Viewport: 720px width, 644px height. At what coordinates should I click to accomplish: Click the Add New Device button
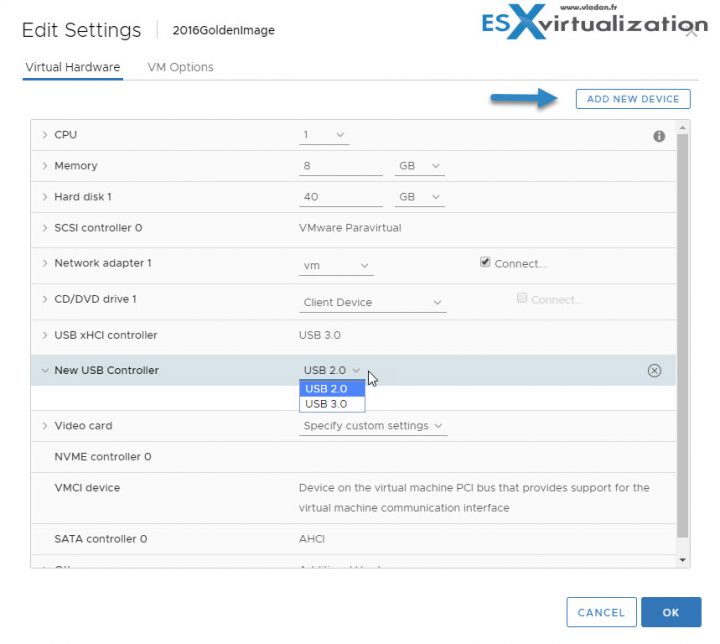click(x=633, y=99)
